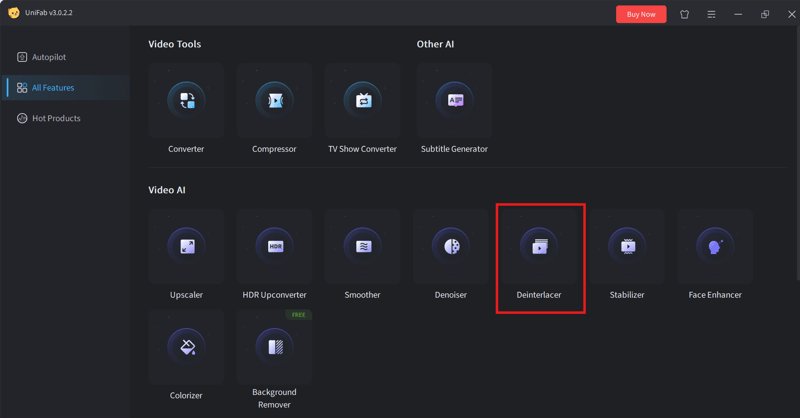This screenshot has height=418, width=800.
Task: Launch the Compressor feature
Action: click(x=274, y=101)
